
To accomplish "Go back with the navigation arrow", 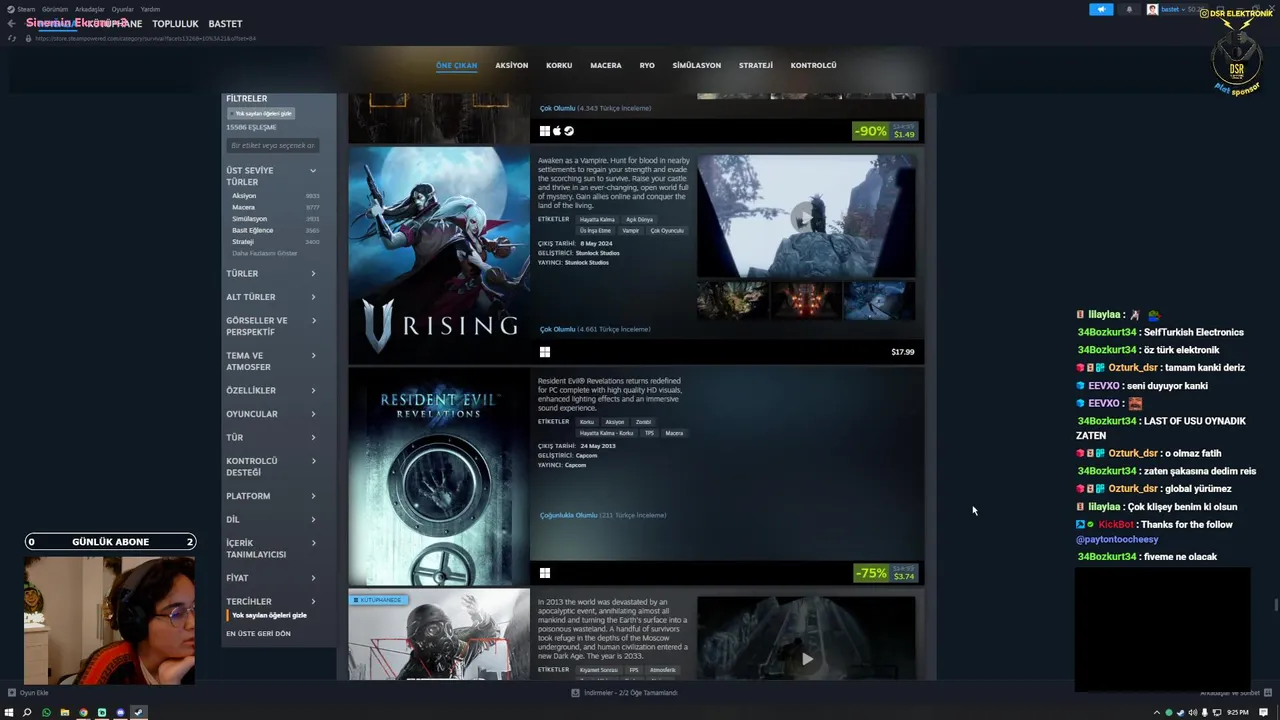I will click(12, 23).
